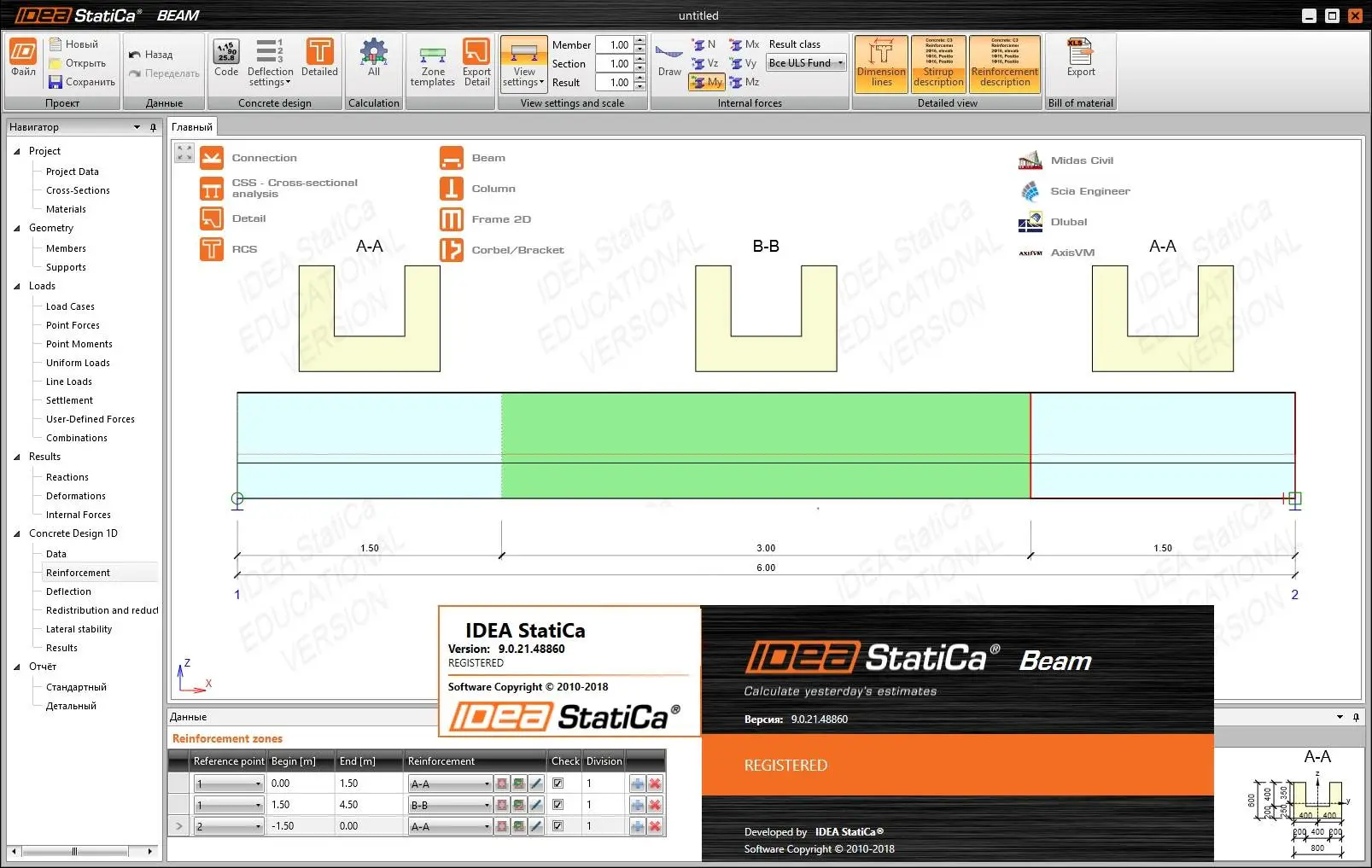Select Materials in navigator
Image resolution: width=1372 pixels, height=868 pixels.
click(66, 209)
